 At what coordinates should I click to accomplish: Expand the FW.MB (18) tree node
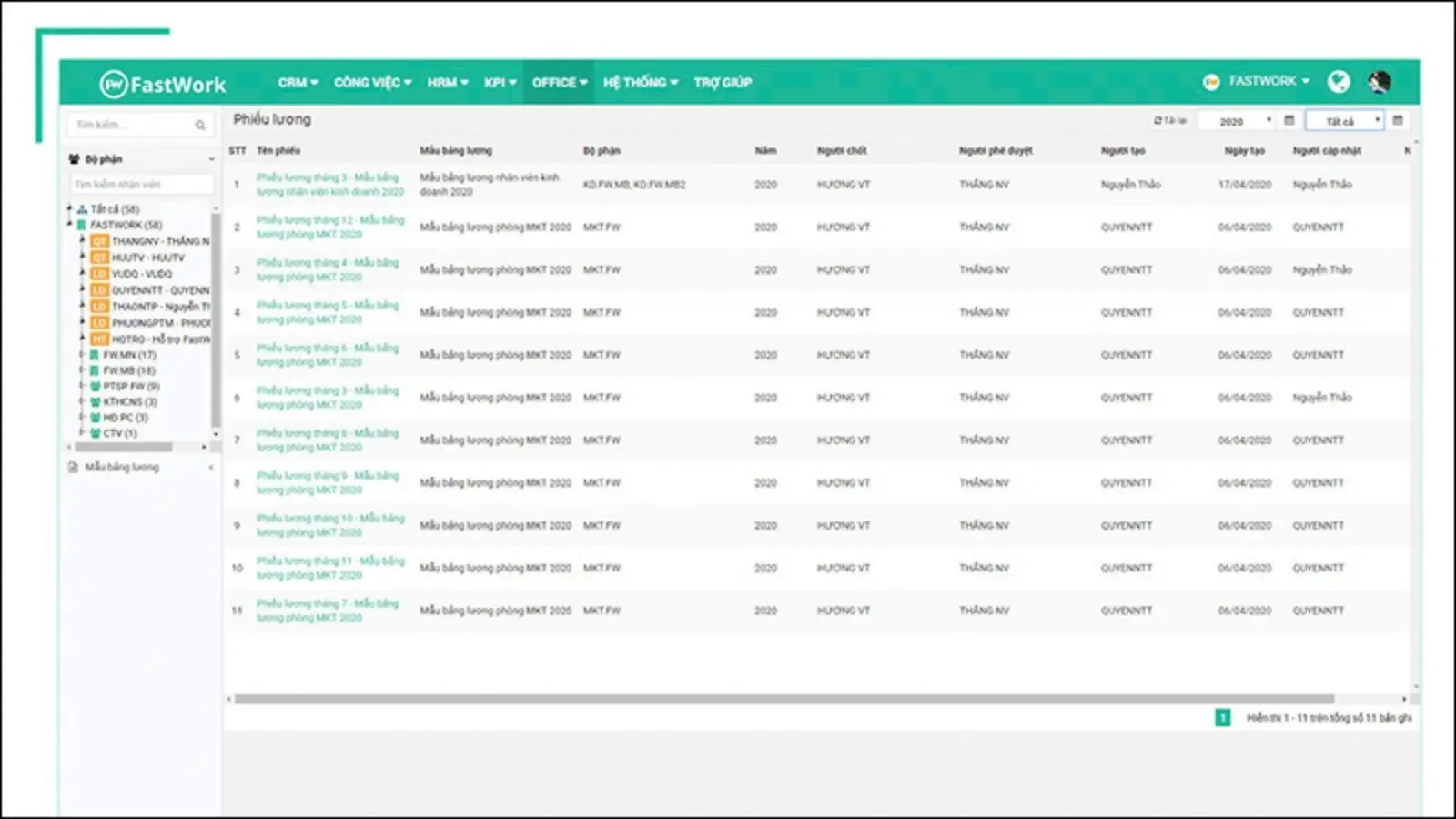pyautogui.click(x=82, y=370)
